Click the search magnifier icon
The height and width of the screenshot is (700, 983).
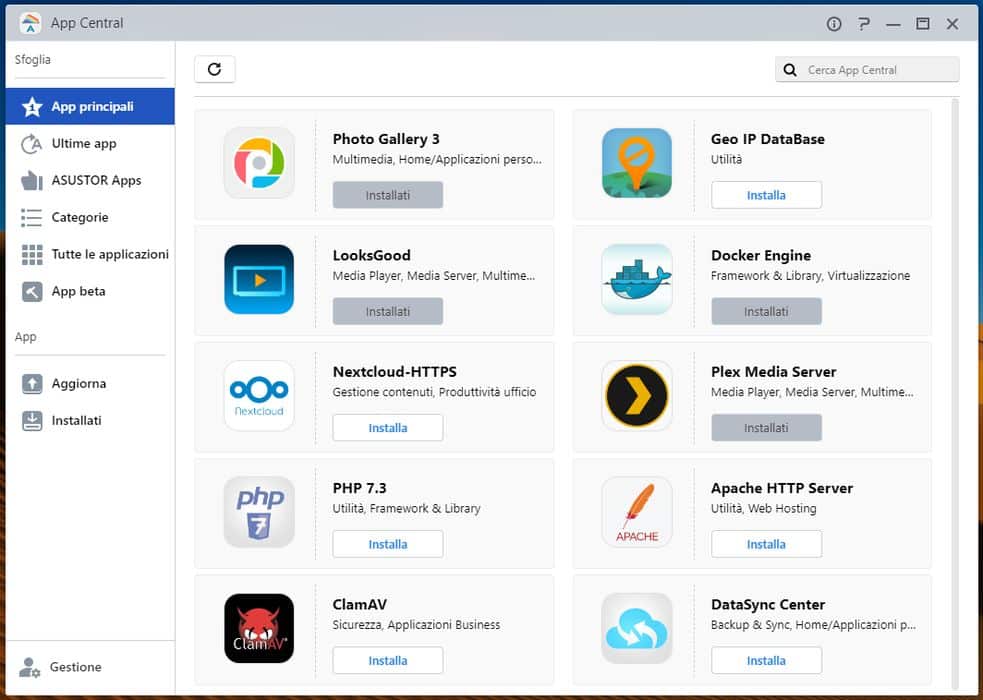click(x=791, y=70)
